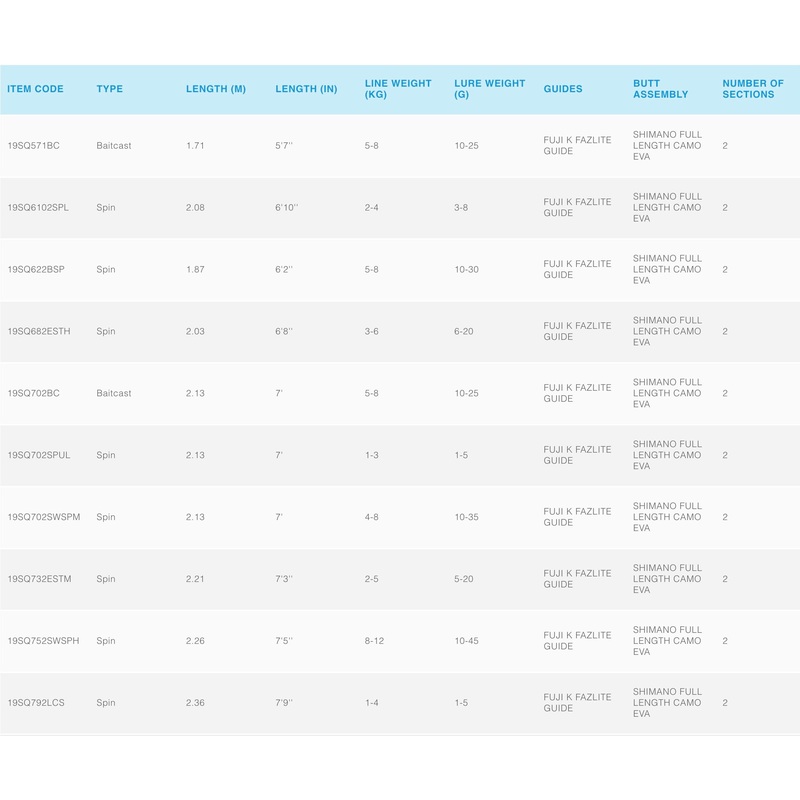Select the 19SQ792LCS item code

coord(36,703)
